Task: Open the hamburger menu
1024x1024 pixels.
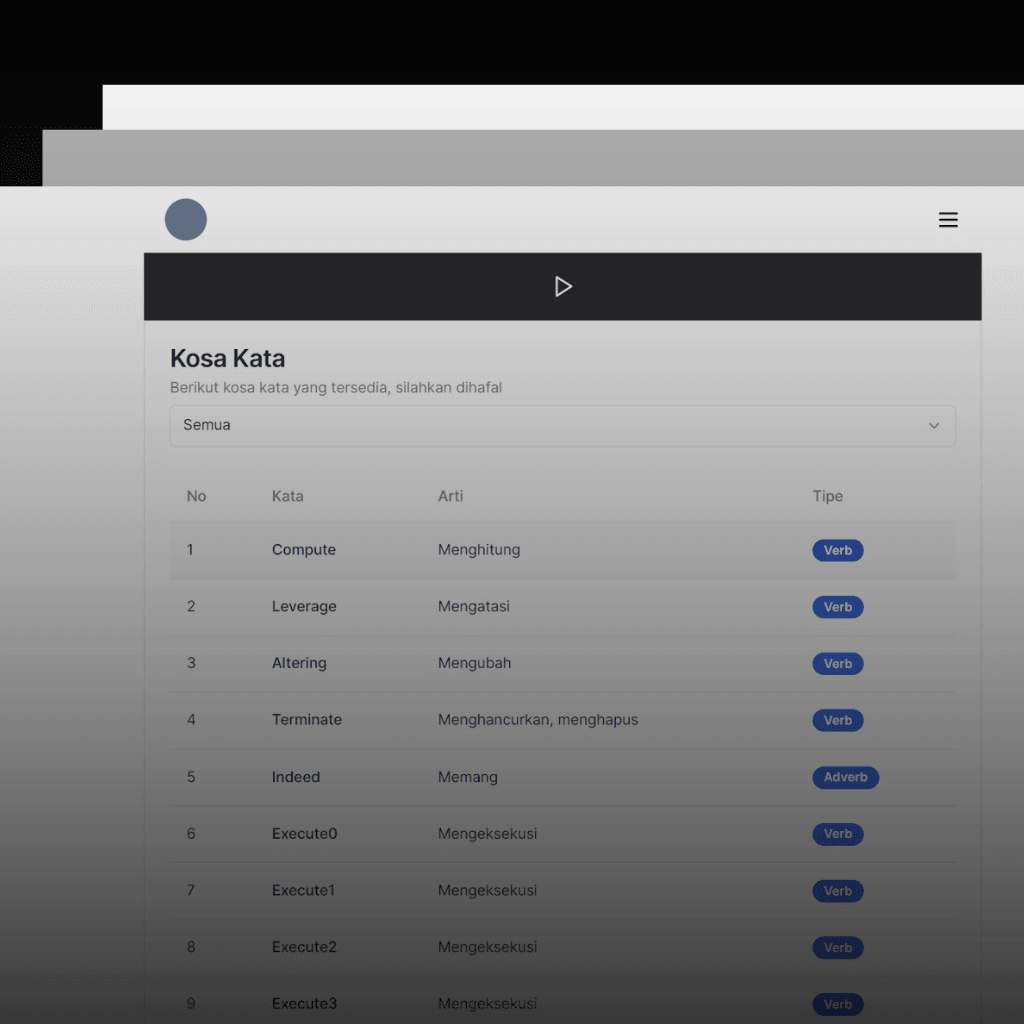Action: (948, 220)
